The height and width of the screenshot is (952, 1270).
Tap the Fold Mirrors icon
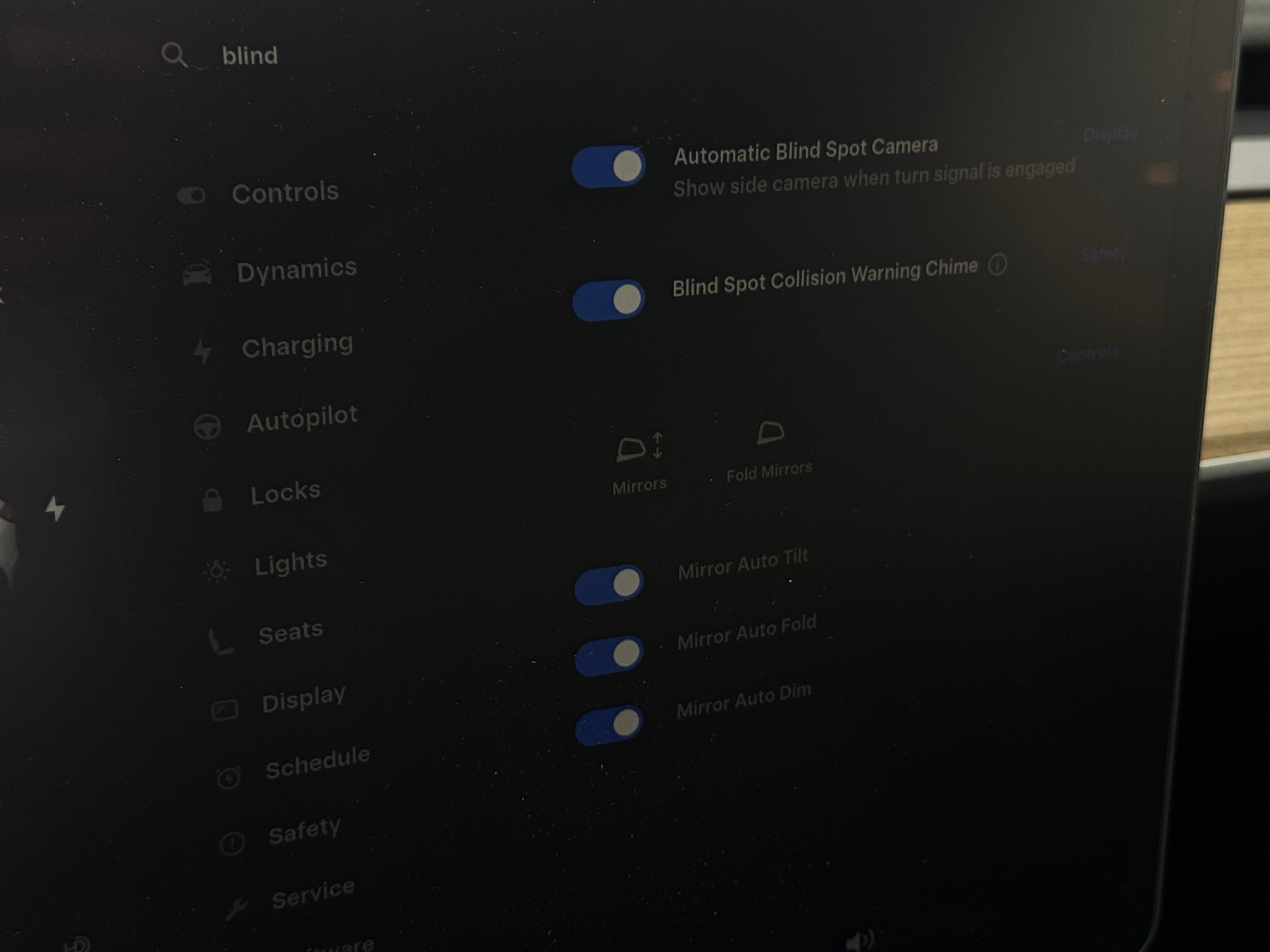[770, 433]
